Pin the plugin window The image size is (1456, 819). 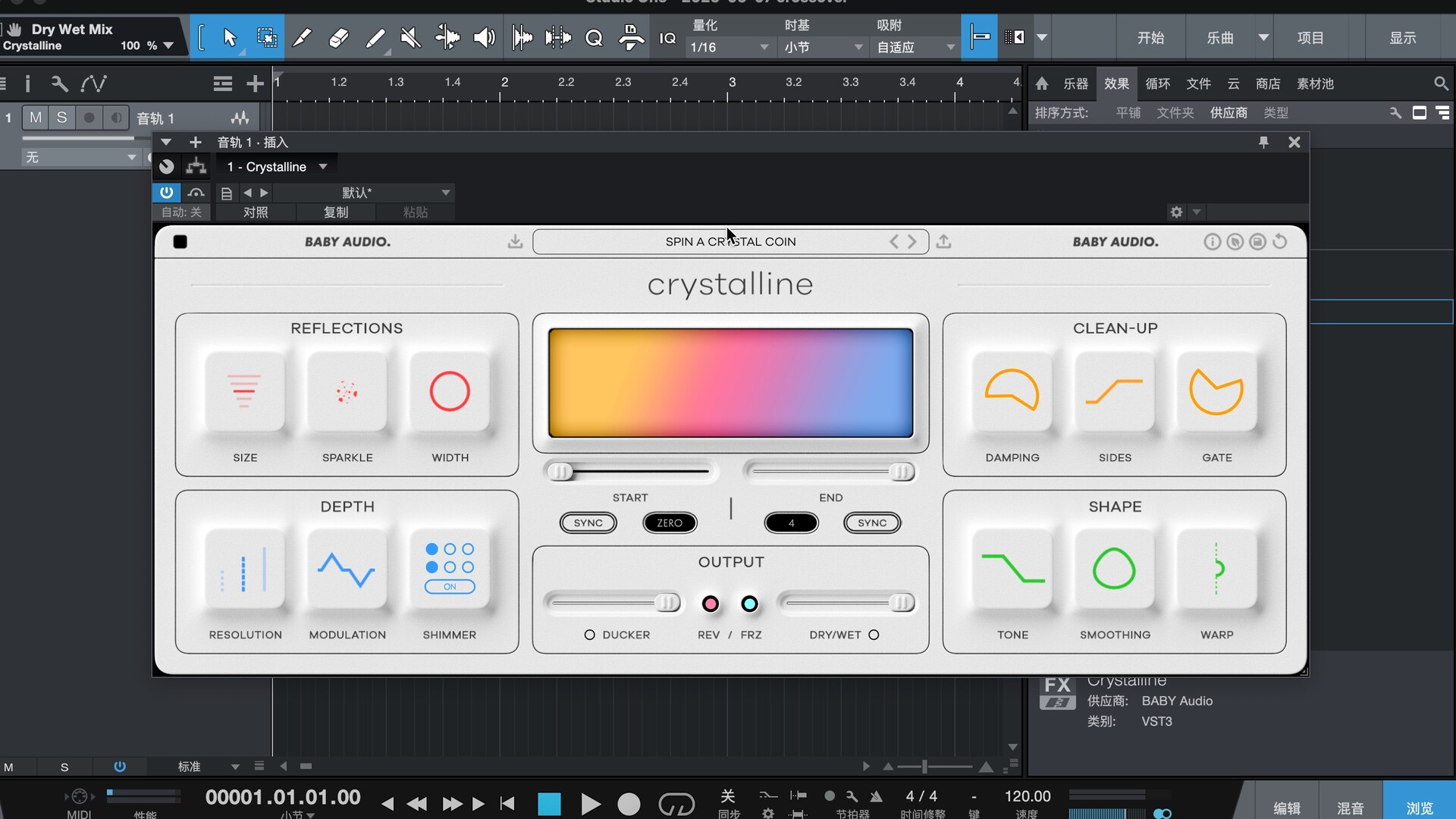[x=1263, y=142]
